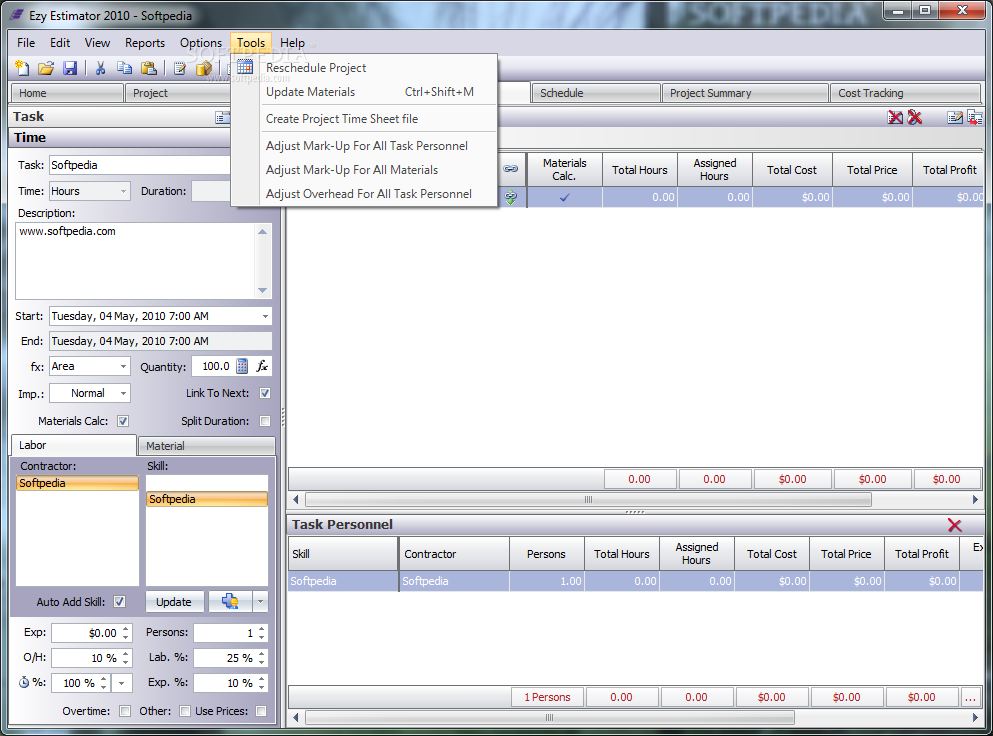The height and width of the screenshot is (736, 993).
Task: Choose Create Project Time Sheet file
Action: [342, 119]
